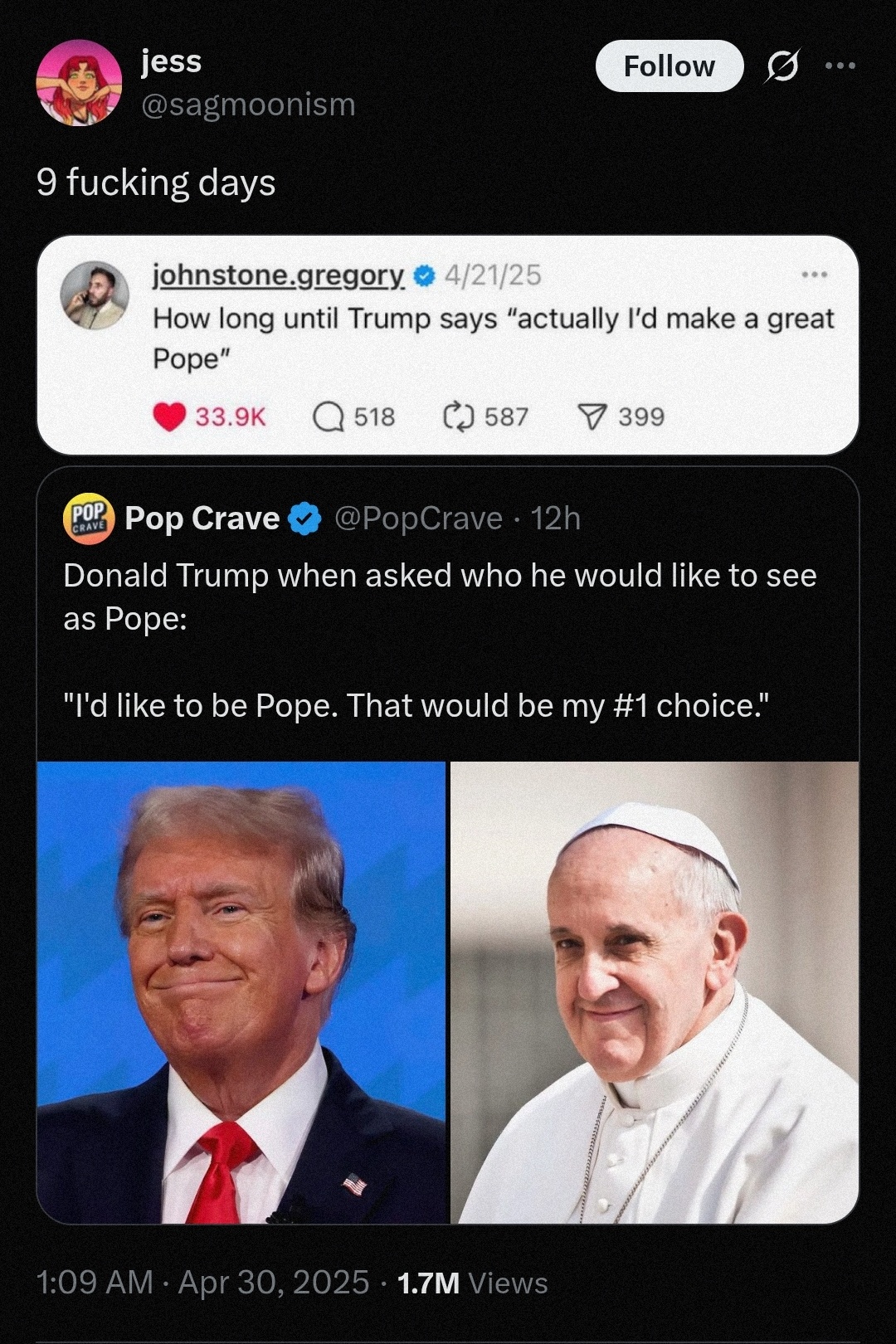This screenshot has width=896, height=1344.
Task: Open the left photo with red tie
Action: point(241,992)
